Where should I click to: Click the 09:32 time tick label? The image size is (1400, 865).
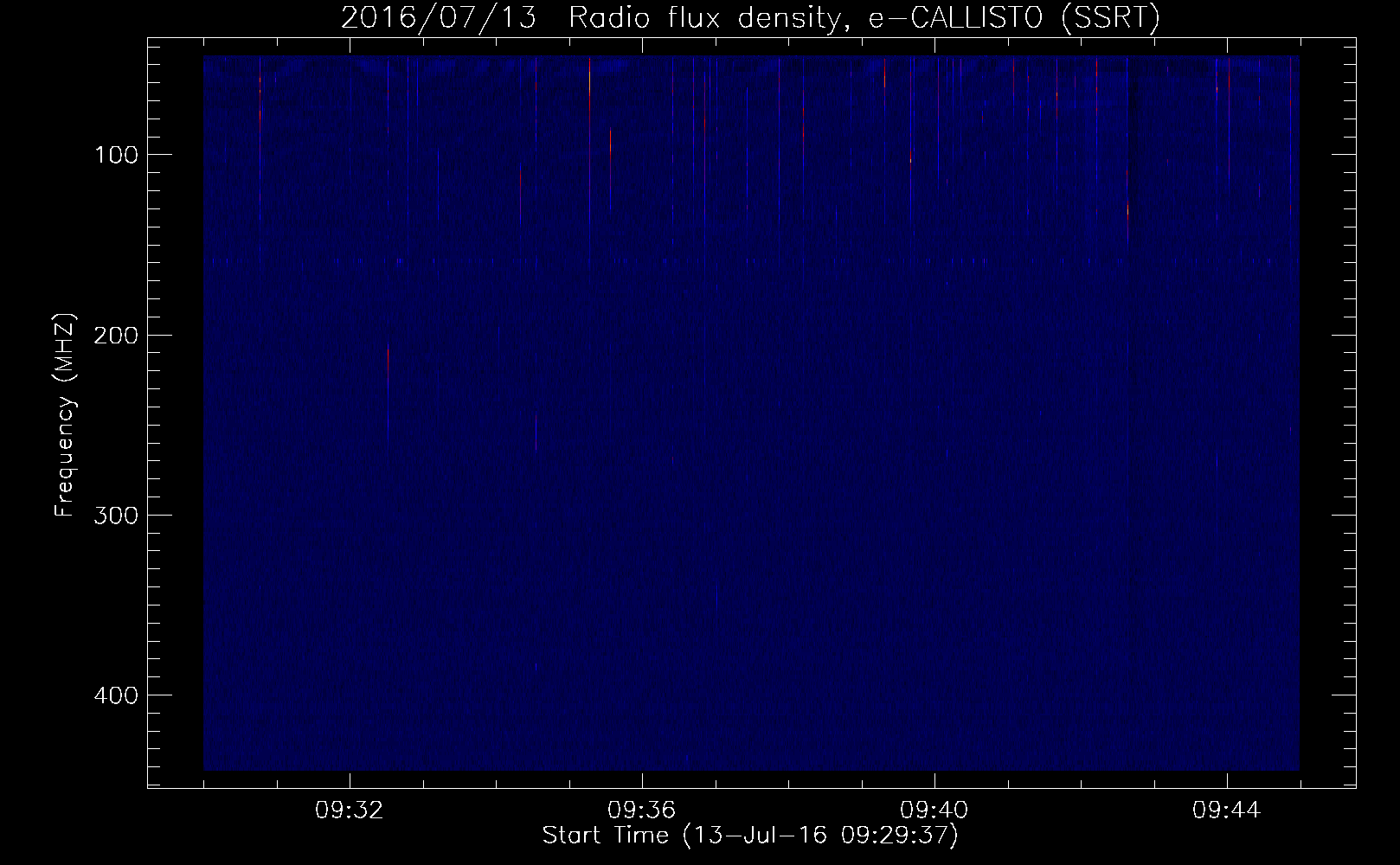(350, 811)
